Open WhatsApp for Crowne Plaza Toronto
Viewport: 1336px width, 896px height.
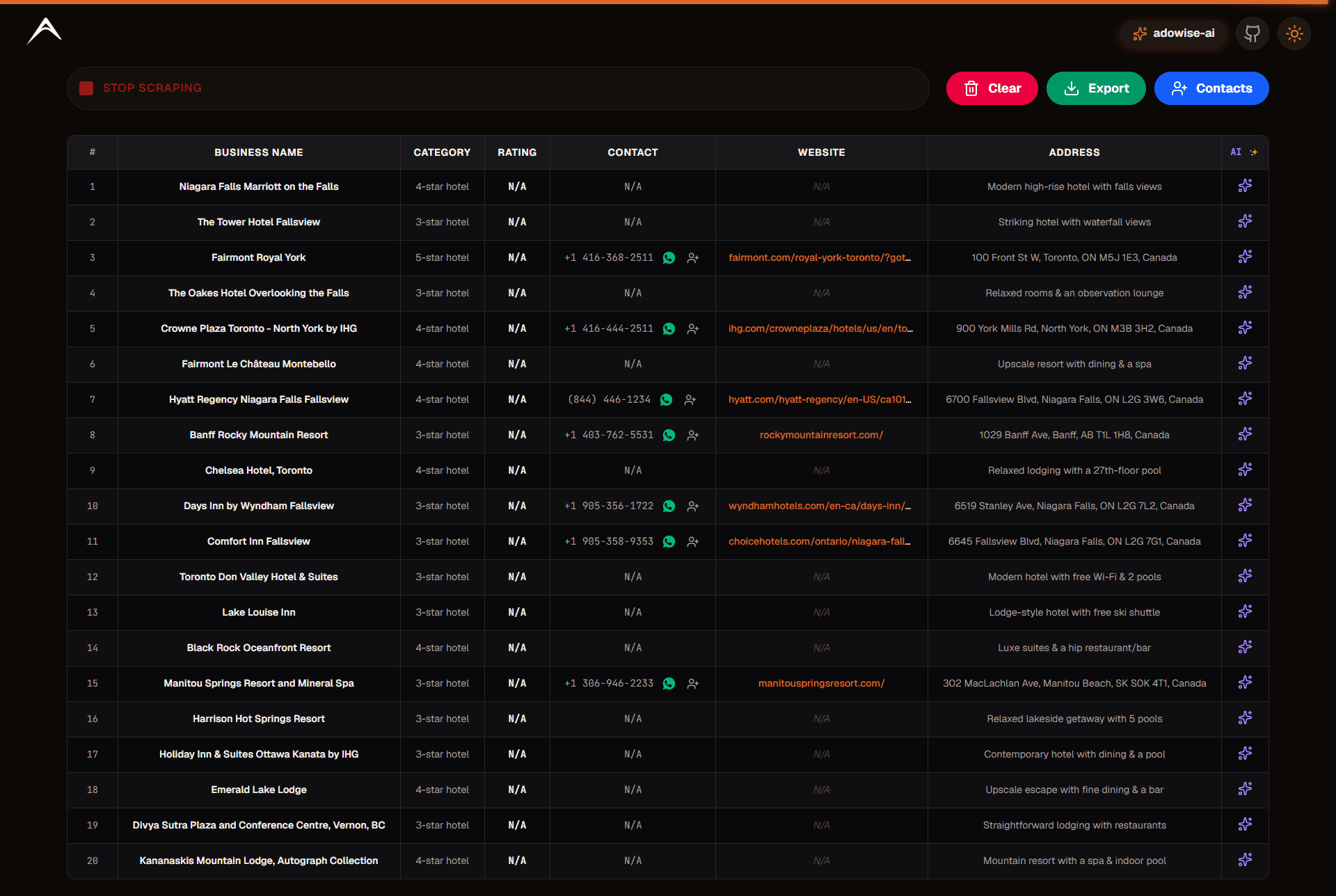coord(669,328)
